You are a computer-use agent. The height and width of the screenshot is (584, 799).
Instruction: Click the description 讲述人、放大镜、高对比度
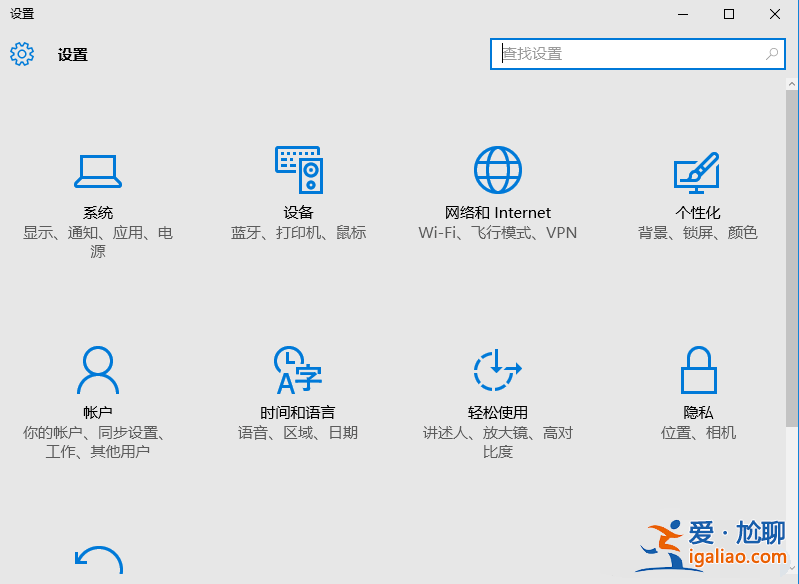pyautogui.click(x=498, y=442)
